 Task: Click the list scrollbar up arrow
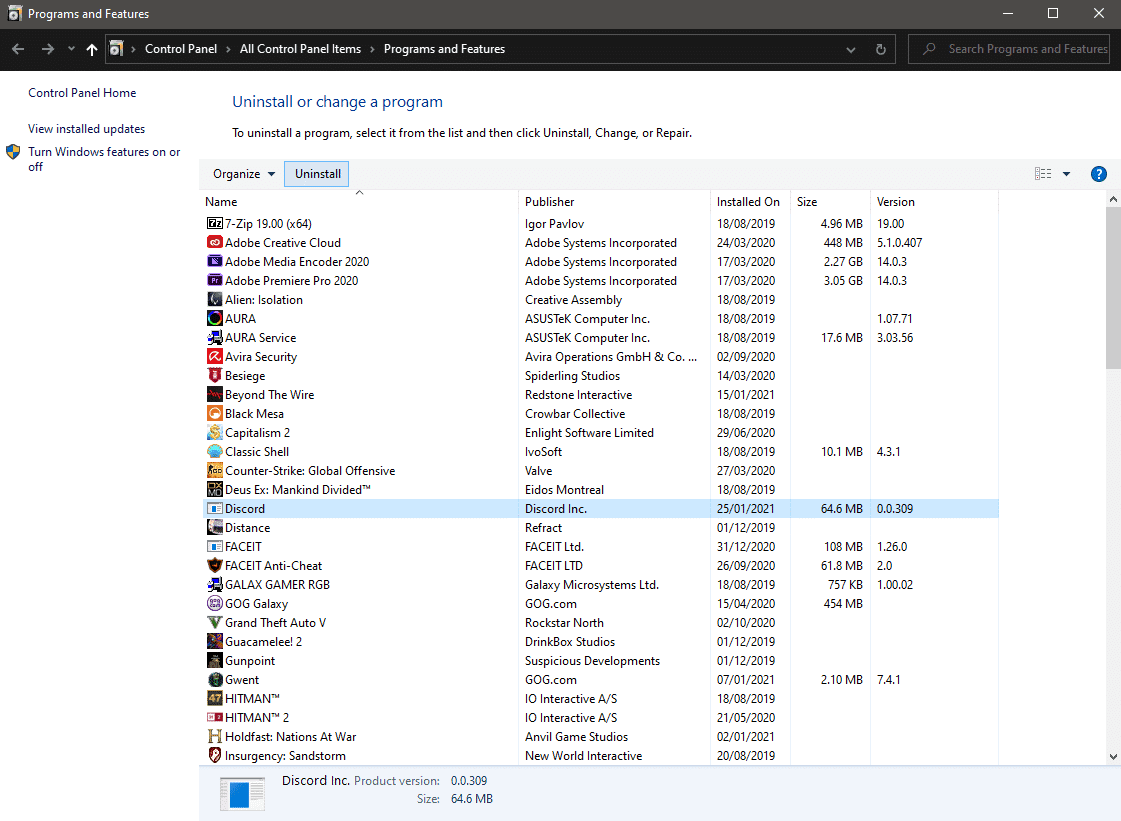click(x=1113, y=200)
